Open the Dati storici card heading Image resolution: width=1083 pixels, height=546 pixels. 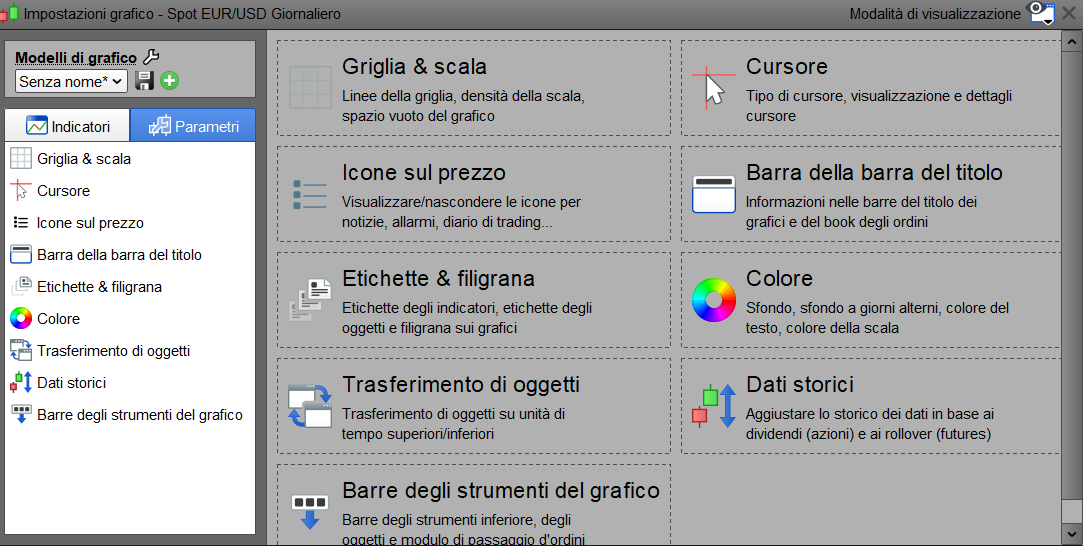click(x=800, y=384)
